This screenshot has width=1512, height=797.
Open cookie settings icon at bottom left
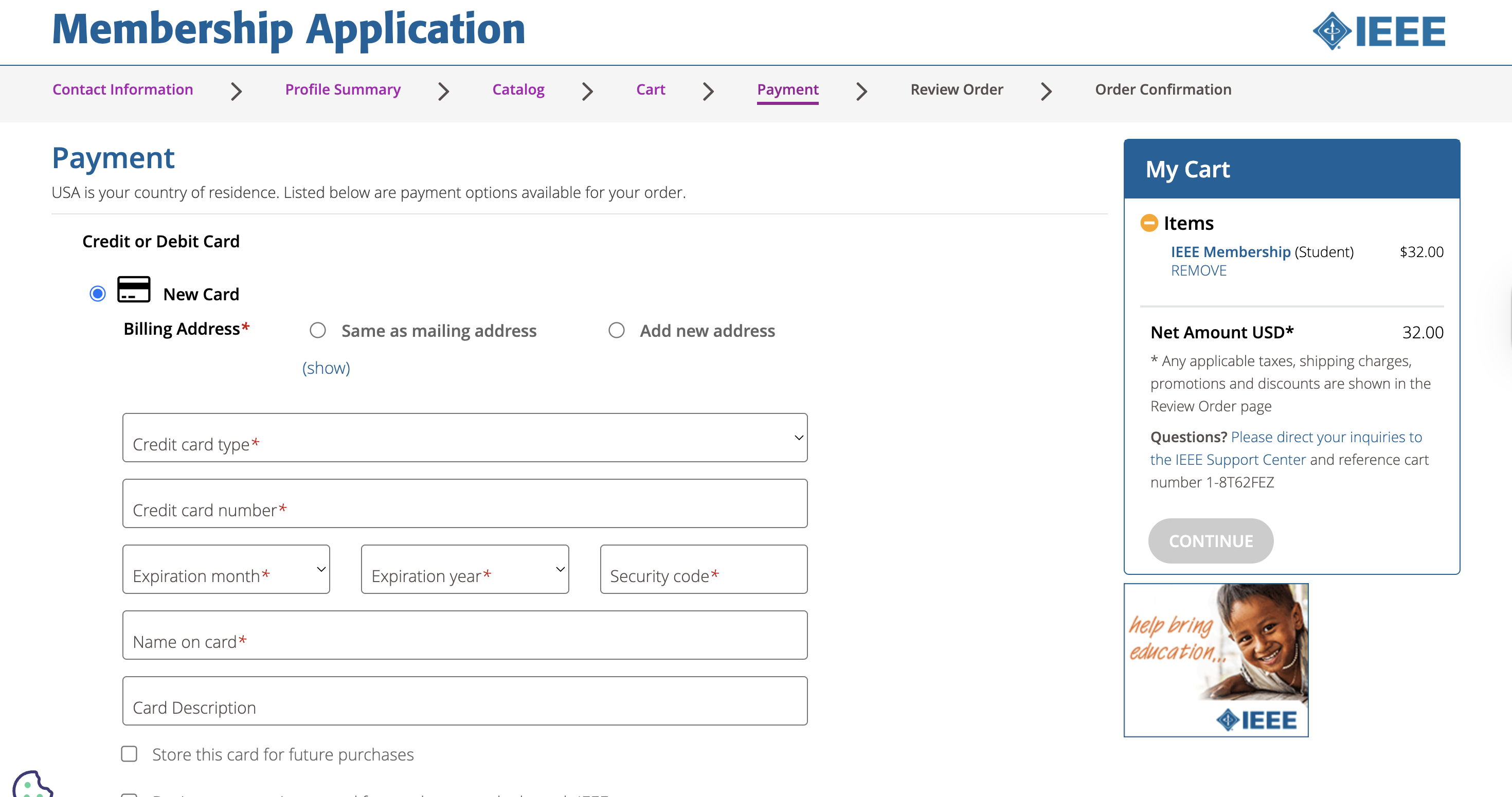32,785
